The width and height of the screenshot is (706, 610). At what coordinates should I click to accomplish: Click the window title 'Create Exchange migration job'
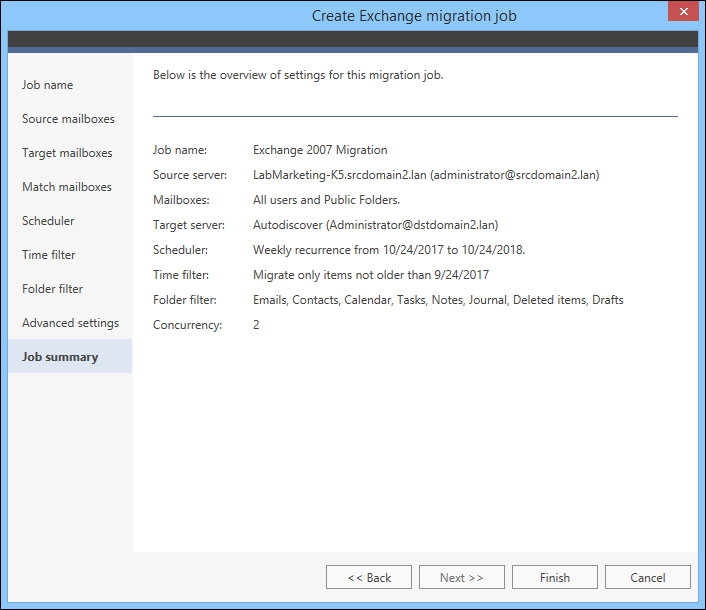414,16
